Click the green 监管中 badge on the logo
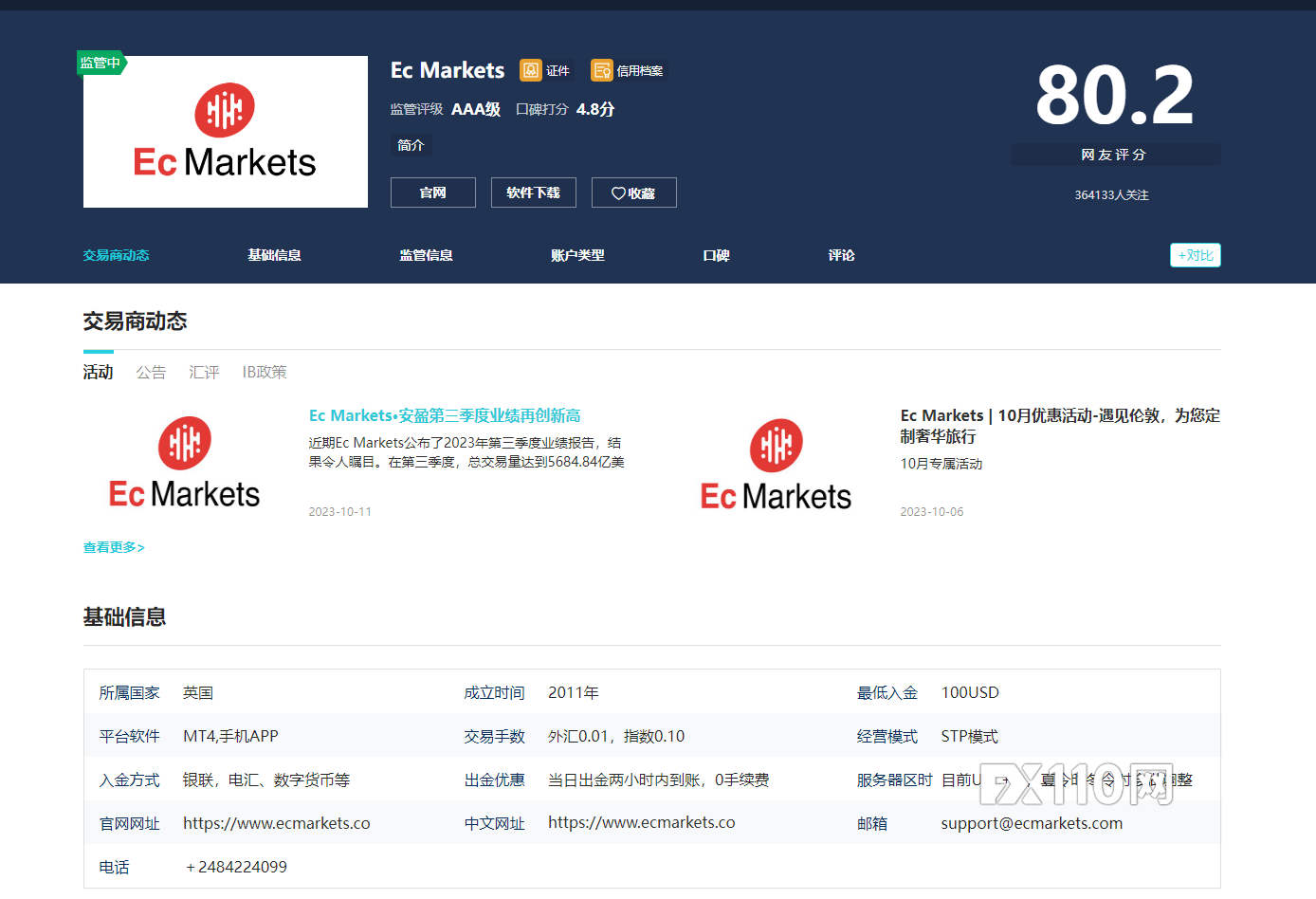1316x899 pixels. (x=101, y=63)
